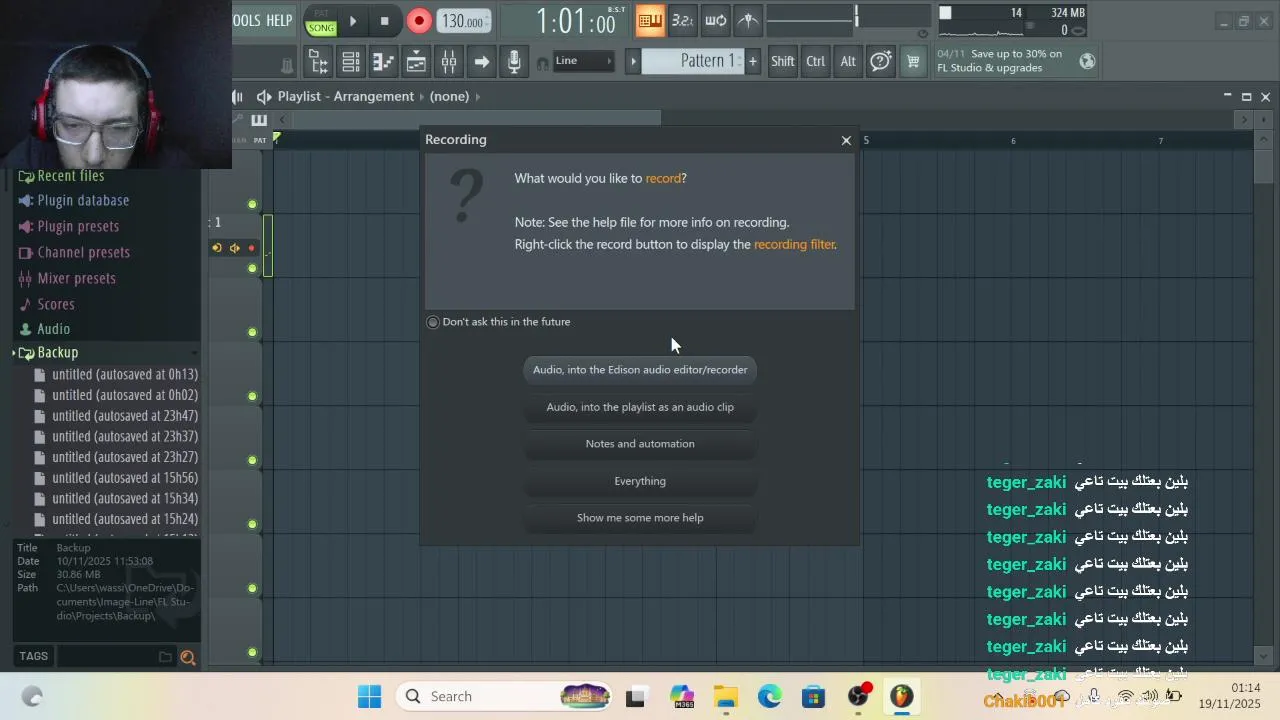Click the CPU and memory meter panel

(1013, 21)
